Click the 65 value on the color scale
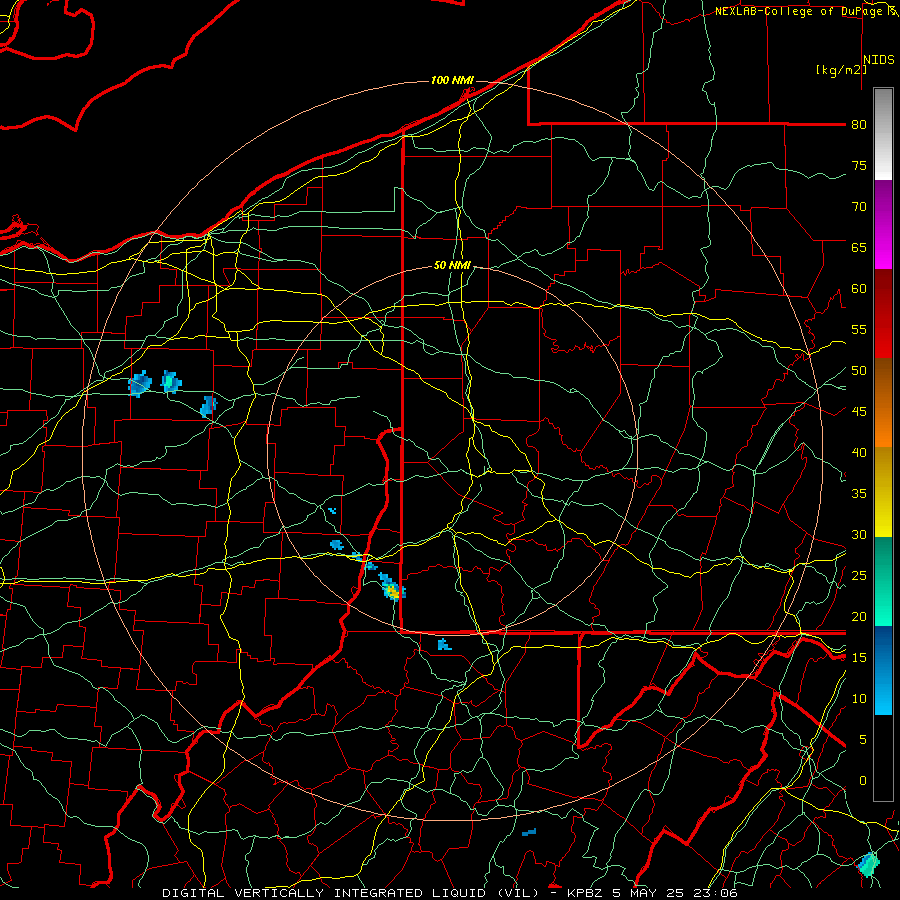Image resolution: width=900 pixels, height=900 pixels. pyautogui.click(x=859, y=248)
